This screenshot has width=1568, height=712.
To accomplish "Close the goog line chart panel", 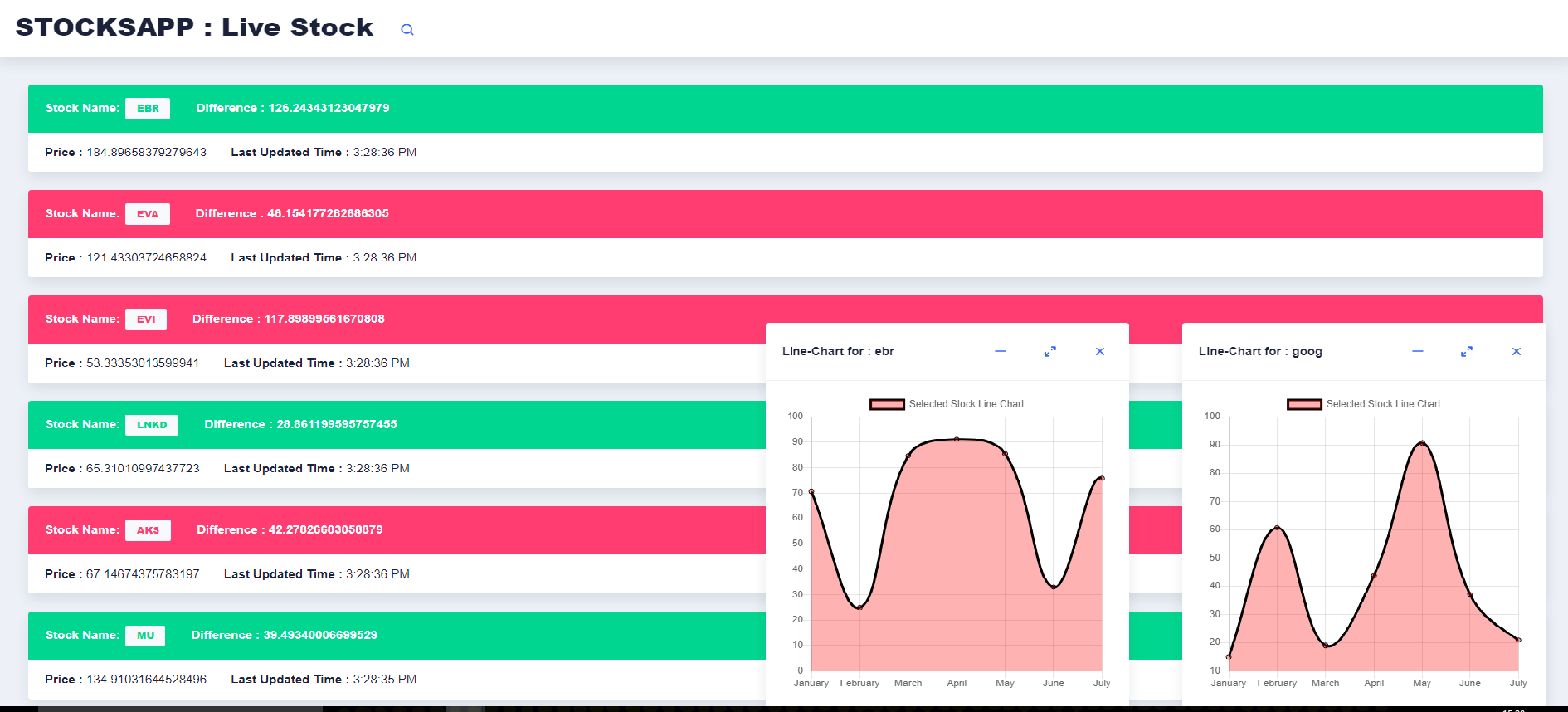I will point(1517,351).
